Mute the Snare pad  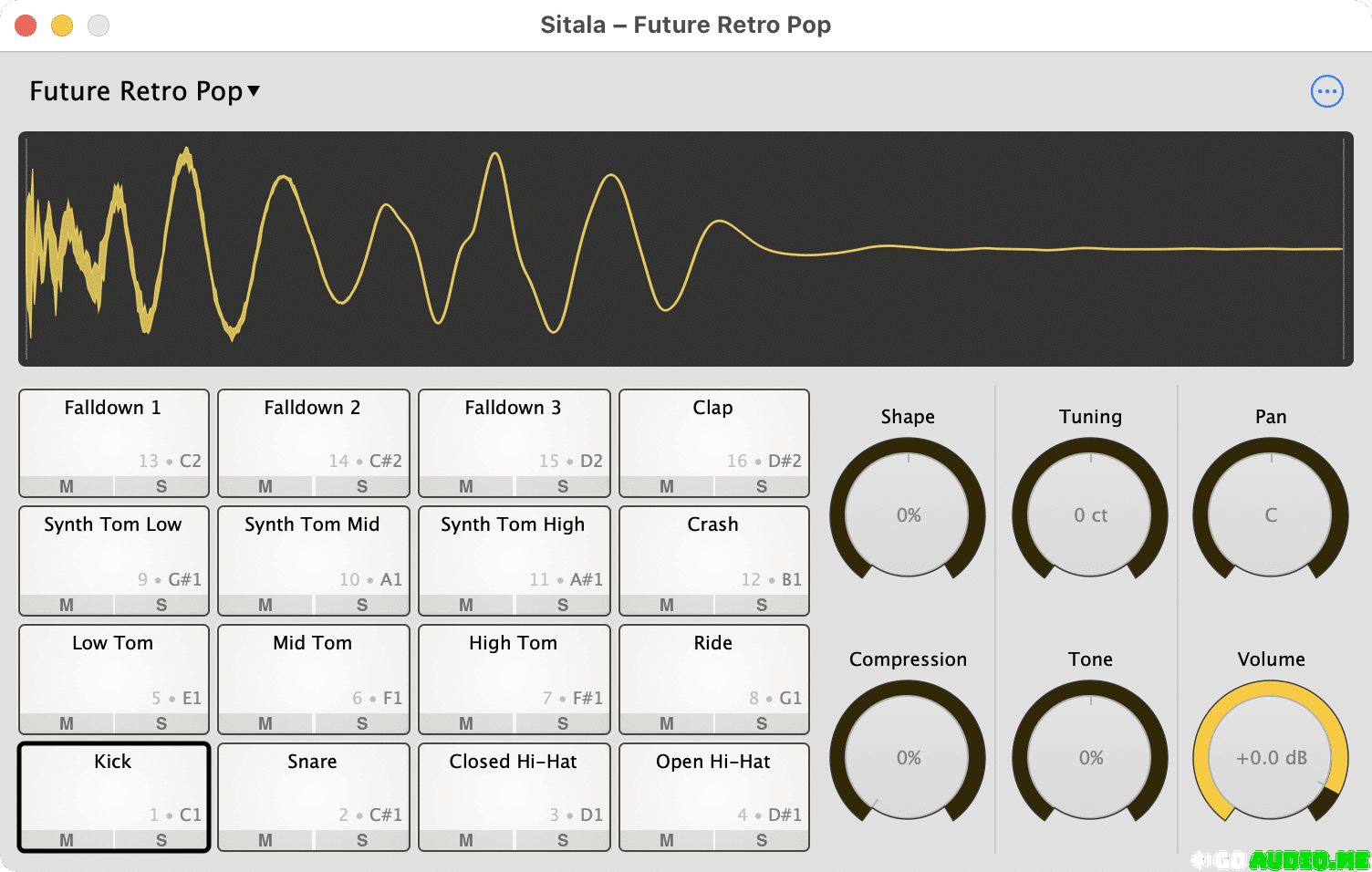pos(265,840)
